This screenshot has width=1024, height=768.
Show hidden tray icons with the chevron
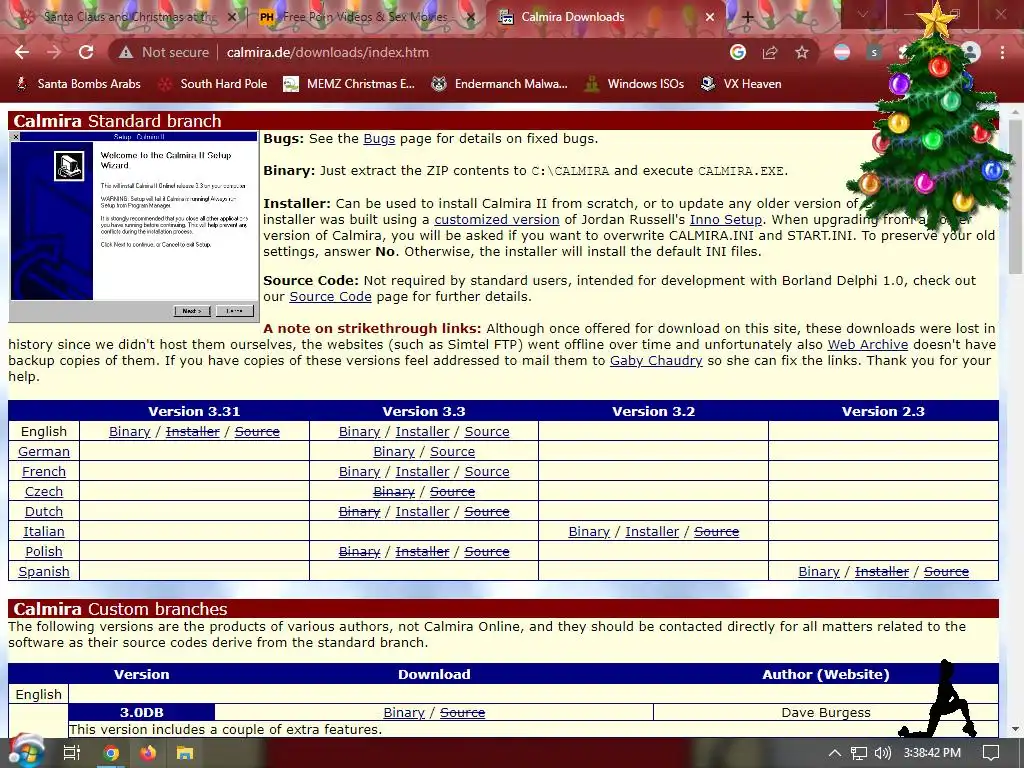[x=835, y=753]
